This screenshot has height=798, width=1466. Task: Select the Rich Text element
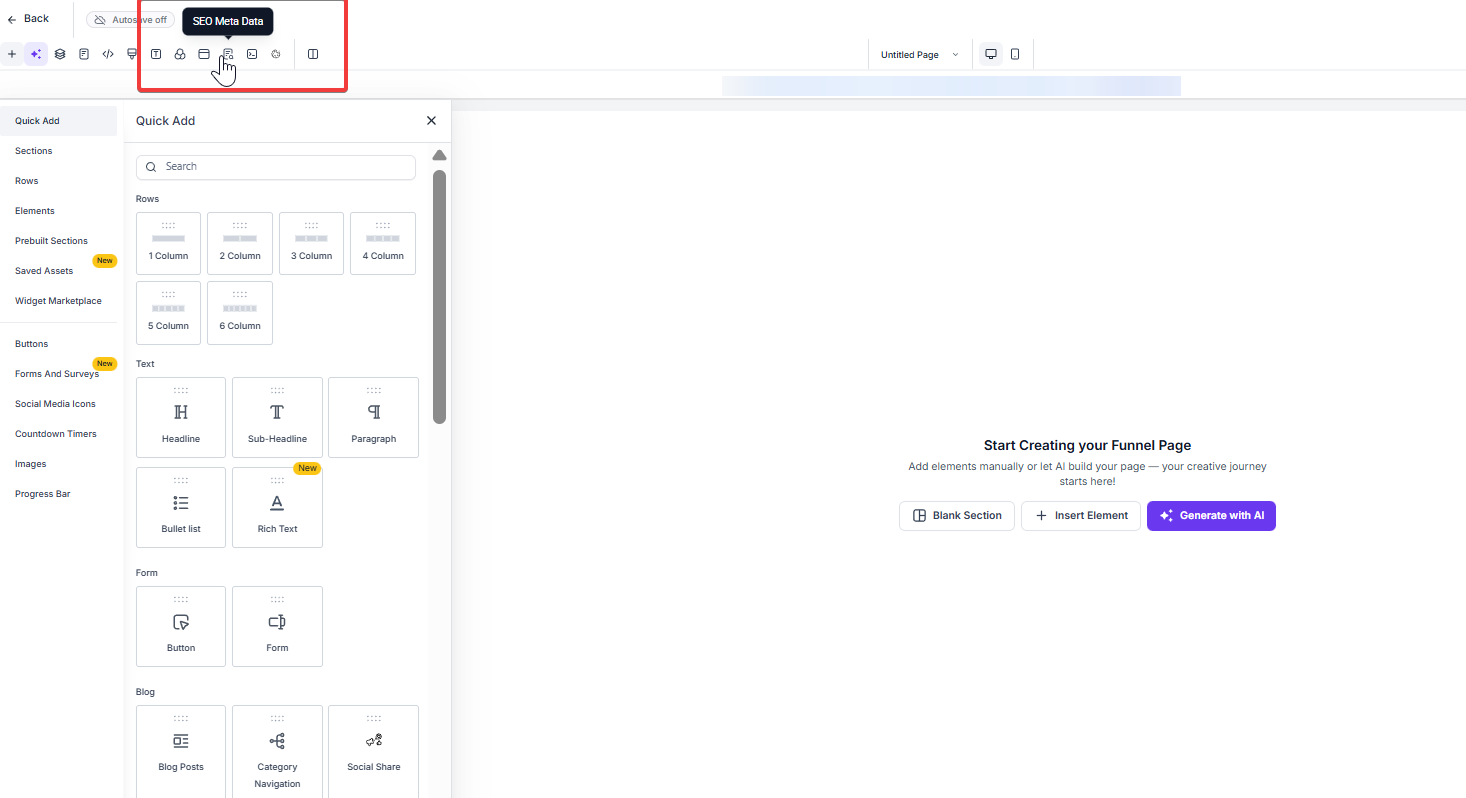pyautogui.click(x=277, y=507)
